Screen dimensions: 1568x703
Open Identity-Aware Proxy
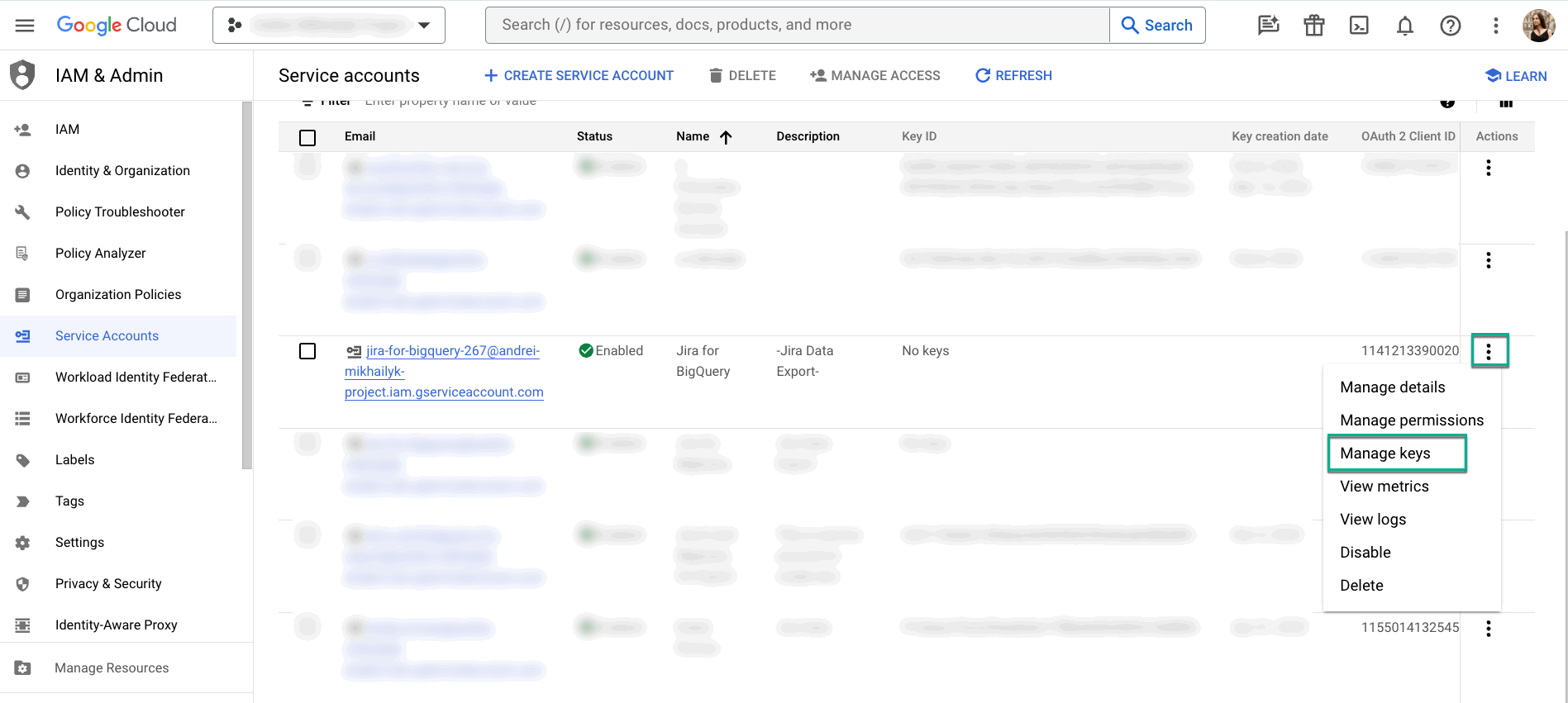point(118,625)
